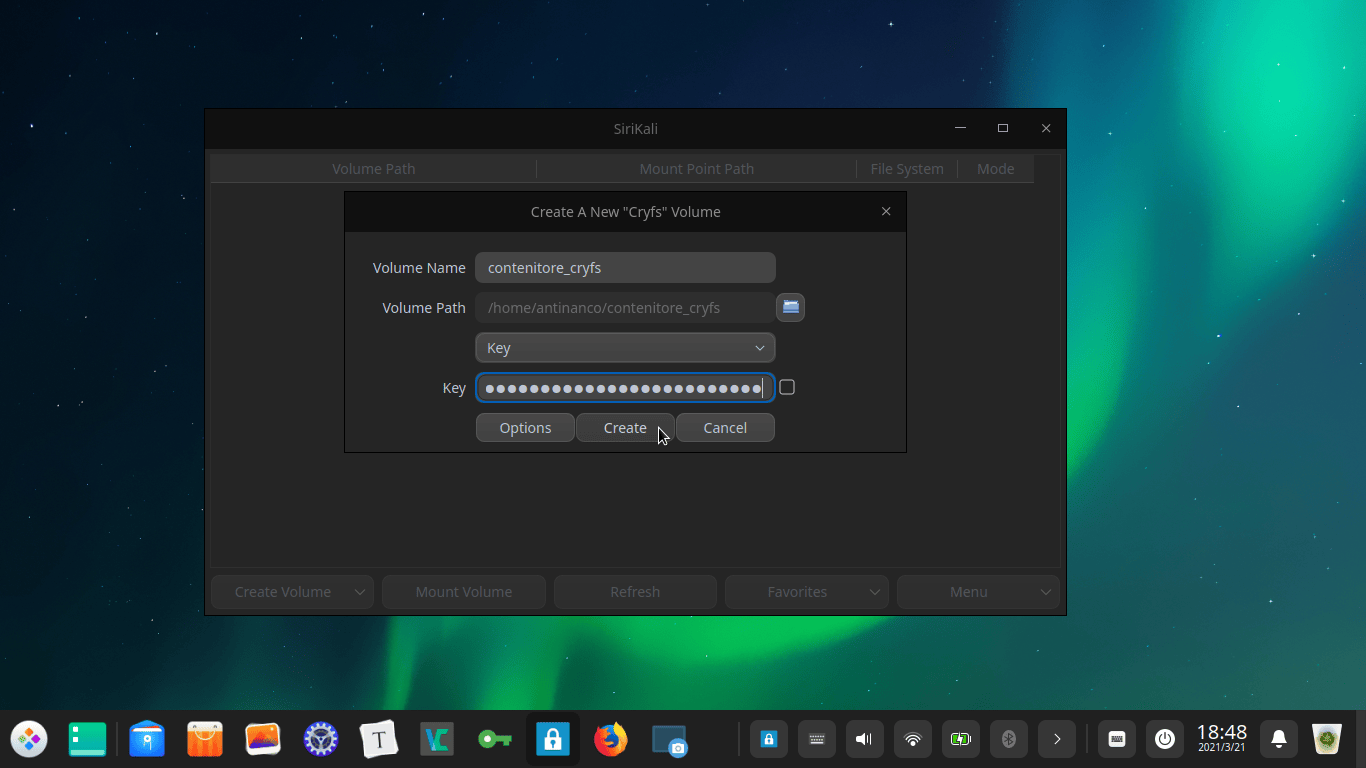Click the Volume Path field

click(x=625, y=307)
